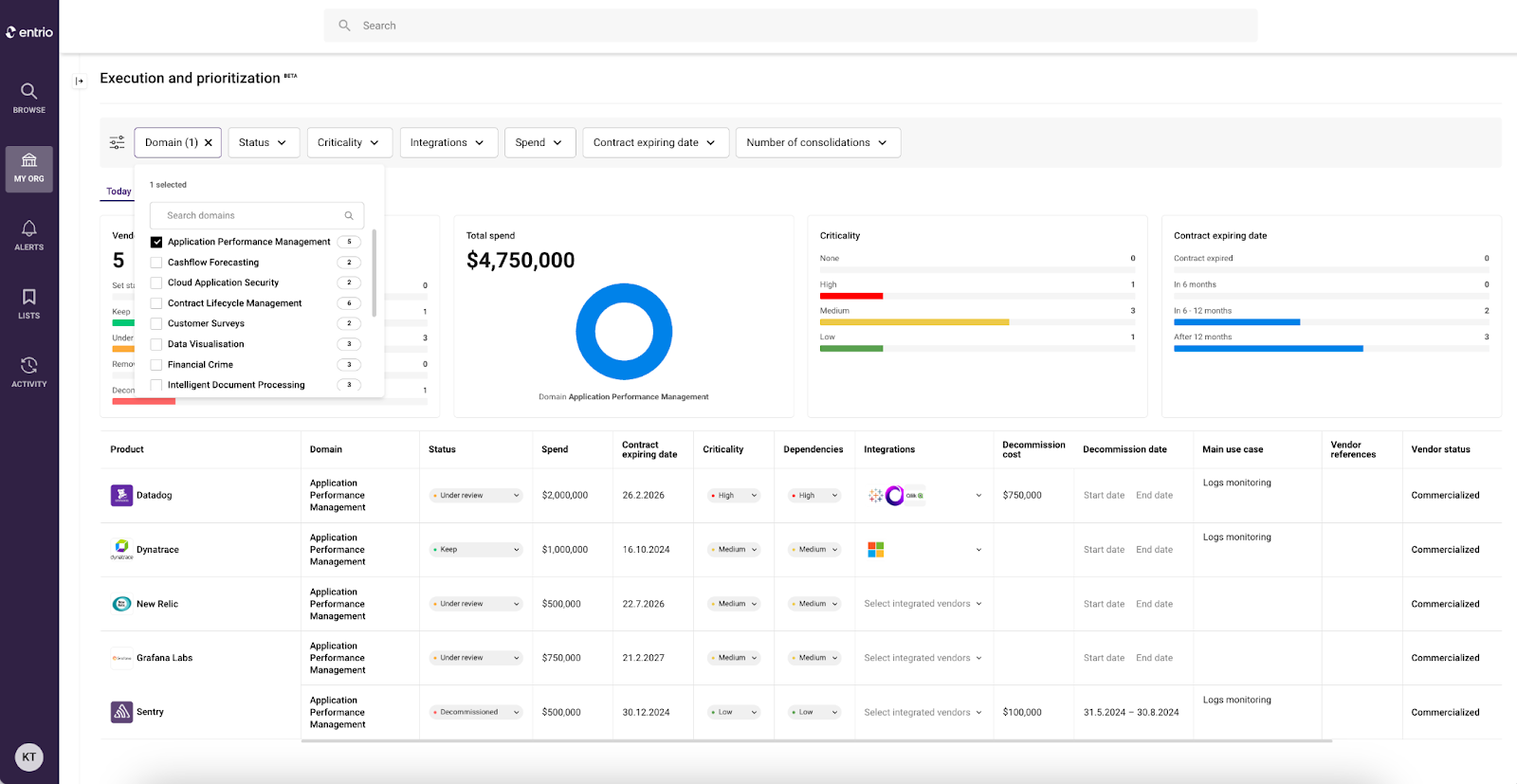Select integrated vendors for New Relic
1517x784 pixels.
(x=923, y=604)
